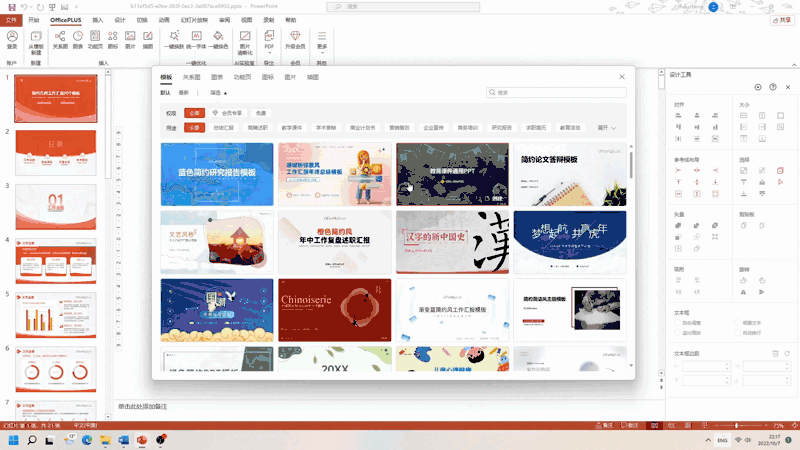Switch to the 功能页 tab in dialog

(242, 77)
